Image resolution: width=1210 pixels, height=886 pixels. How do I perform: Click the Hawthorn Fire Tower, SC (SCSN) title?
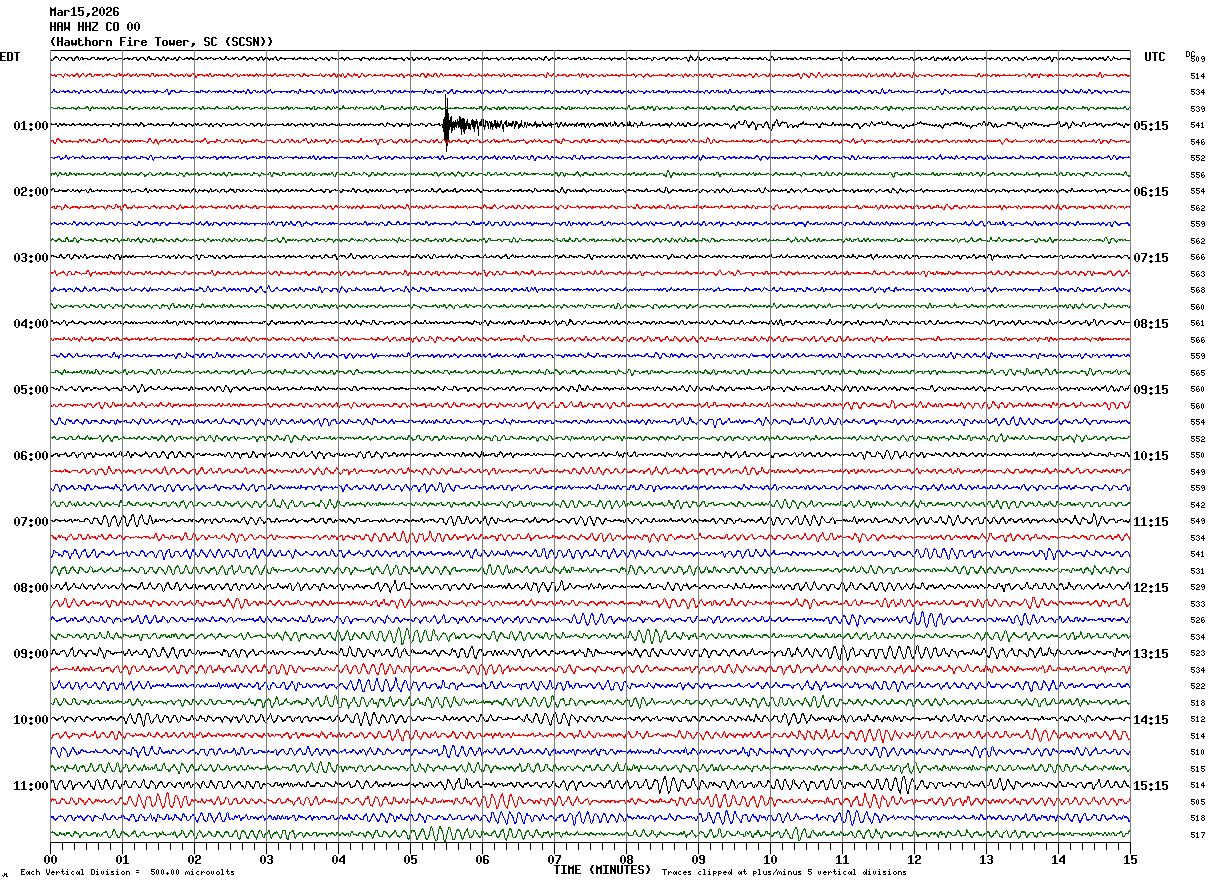coord(161,42)
